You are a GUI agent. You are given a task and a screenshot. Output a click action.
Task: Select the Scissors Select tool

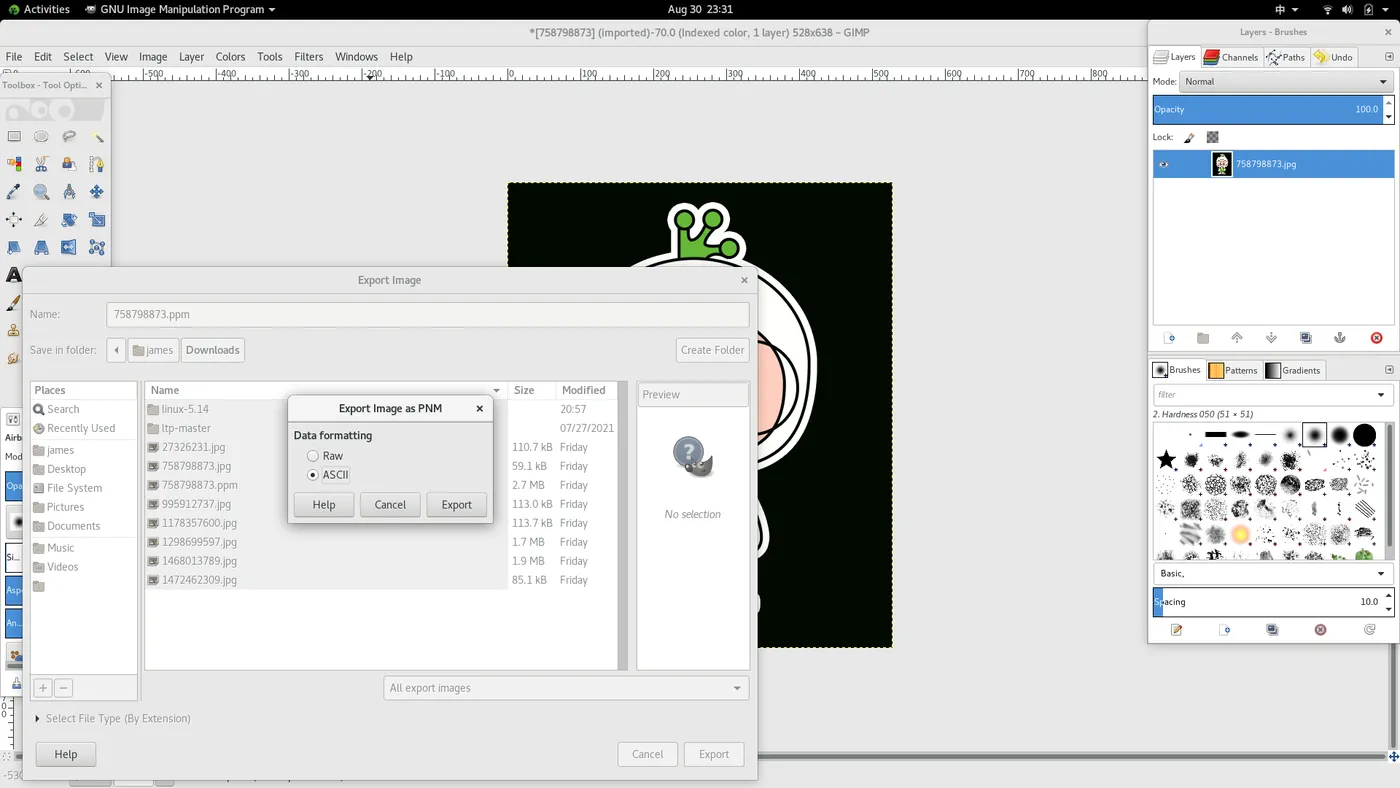(41, 164)
